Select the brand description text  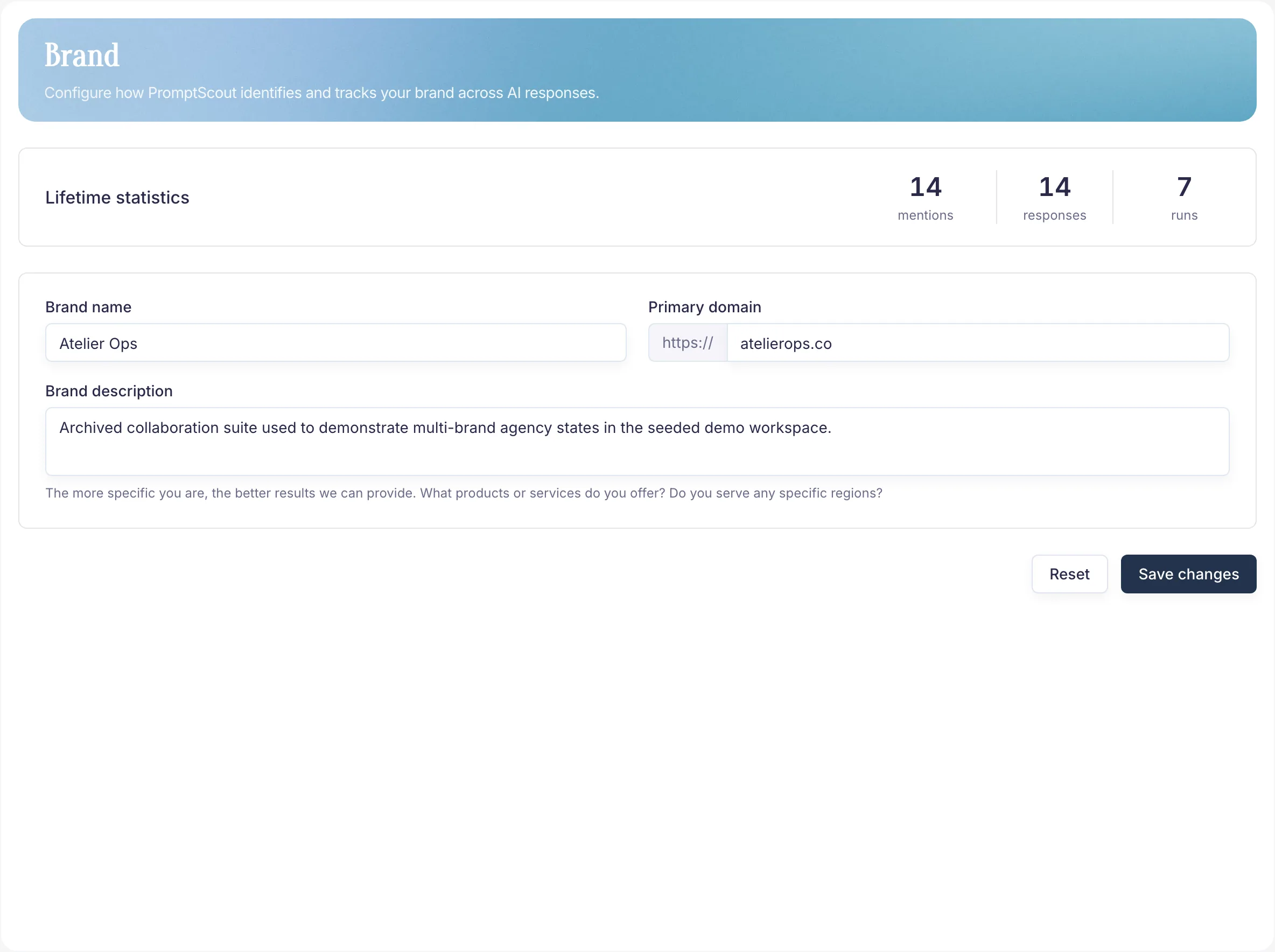tap(445, 428)
